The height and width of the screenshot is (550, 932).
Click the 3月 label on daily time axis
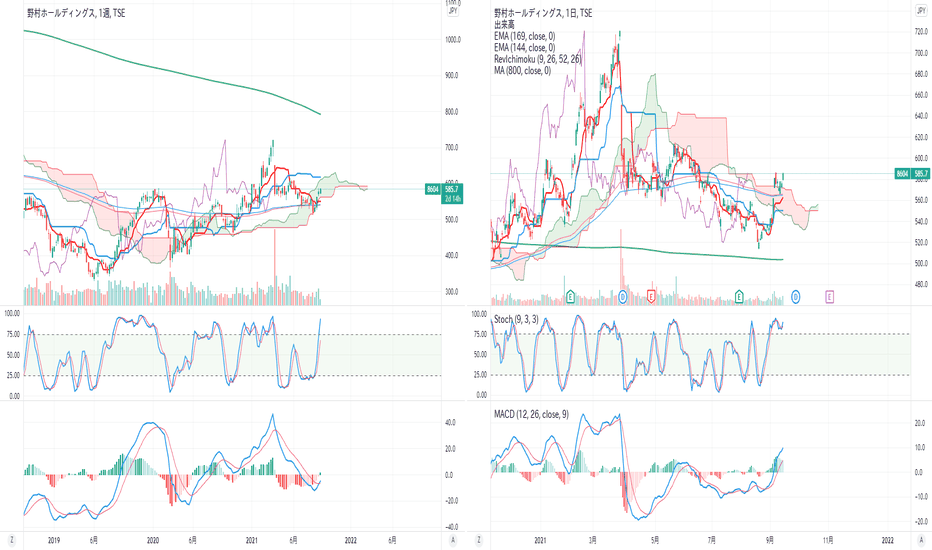click(x=593, y=540)
